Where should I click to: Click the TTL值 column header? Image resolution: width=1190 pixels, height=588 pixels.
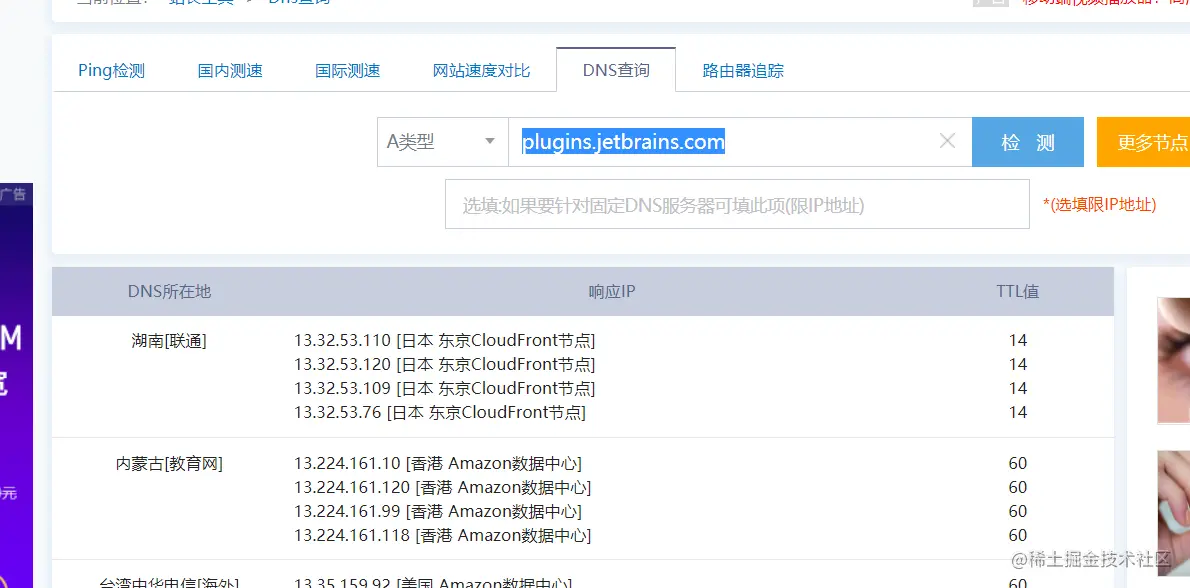1018,291
